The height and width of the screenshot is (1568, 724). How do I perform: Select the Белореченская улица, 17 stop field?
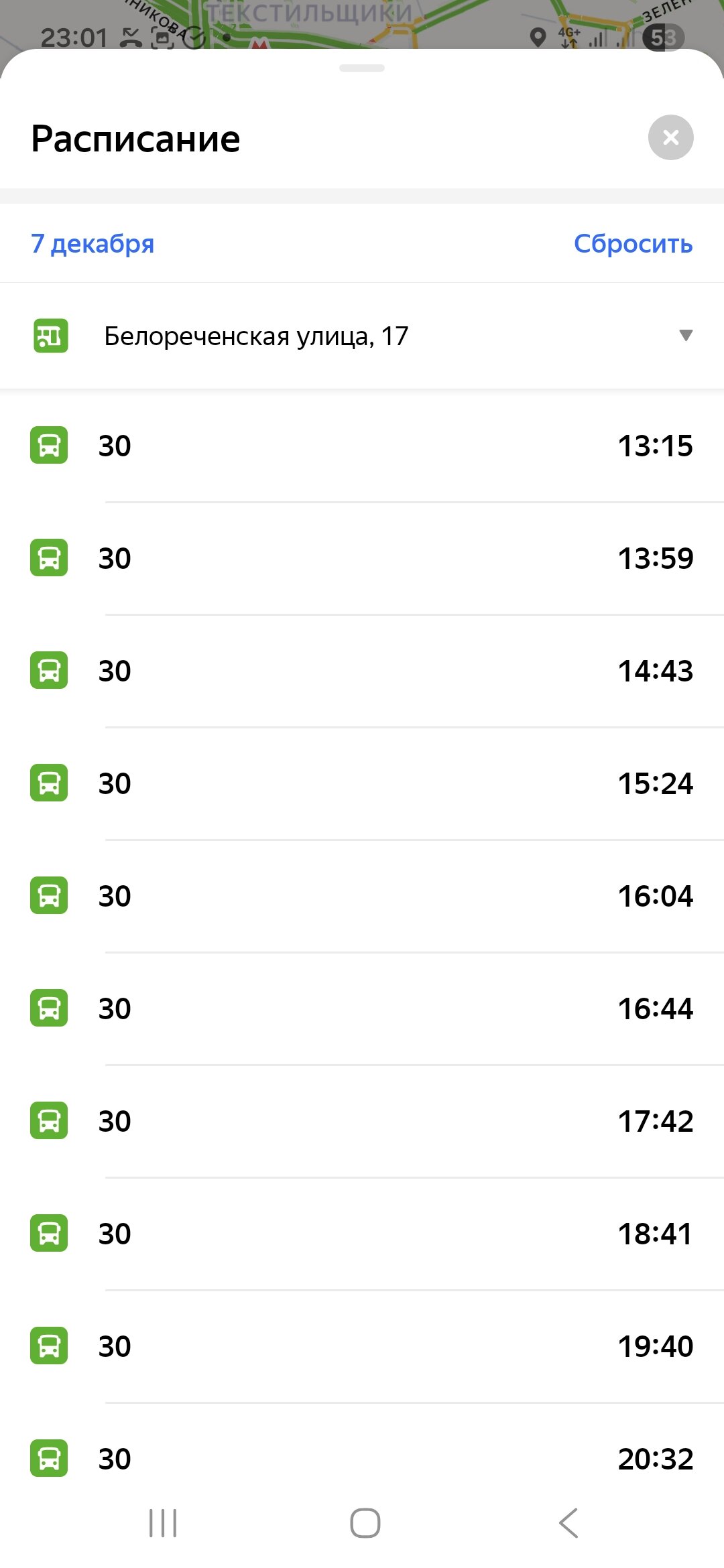[x=256, y=336]
